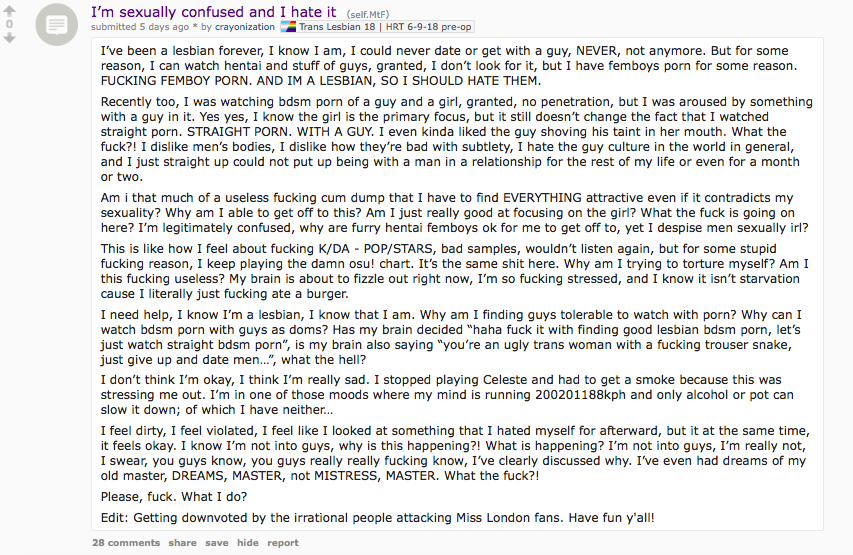Click the 'Edit: Getting downvoted' line at the bottom

click(x=378, y=517)
